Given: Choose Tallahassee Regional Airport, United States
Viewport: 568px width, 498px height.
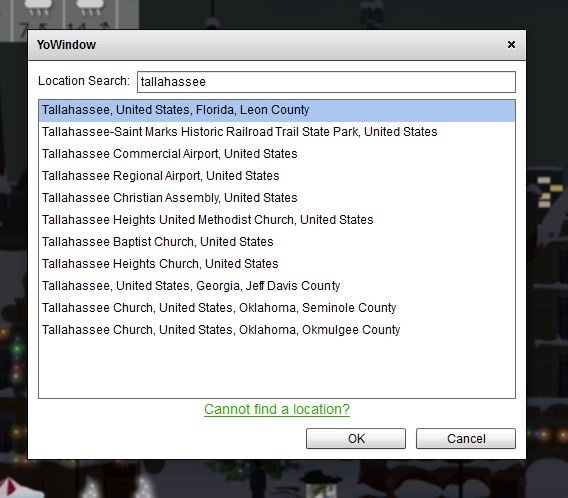Looking at the screenshot, I should [x=277, y=176].
